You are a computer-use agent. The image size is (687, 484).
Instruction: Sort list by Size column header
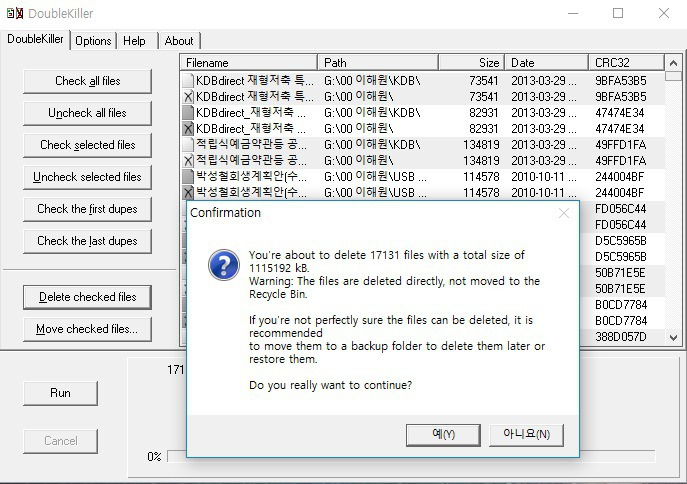point(471,63)
